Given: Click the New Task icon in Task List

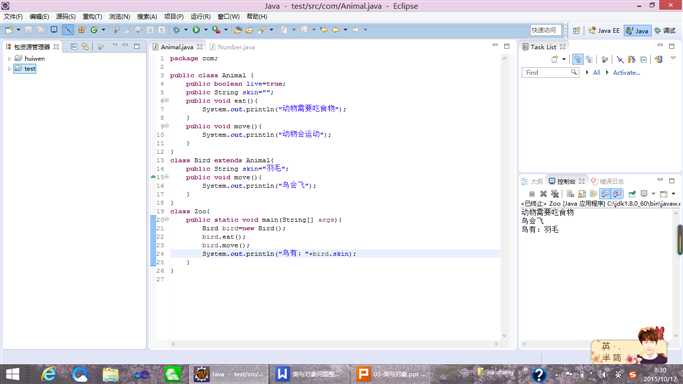Looking at the screenshot, I should pos(555,59).
